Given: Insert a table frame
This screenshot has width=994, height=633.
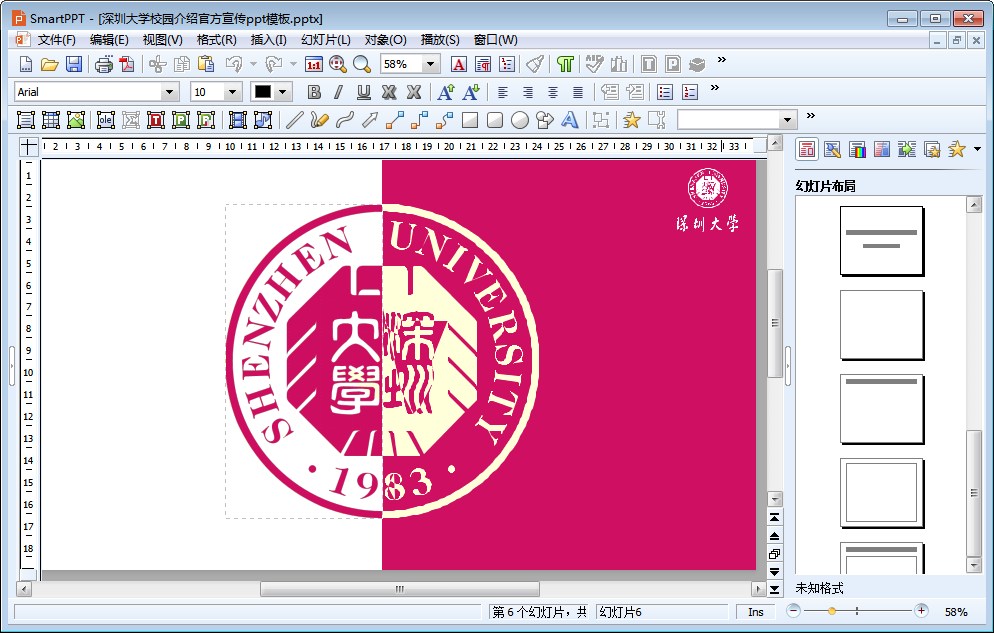Looking at the screenshot, I should tap(51, 120).
